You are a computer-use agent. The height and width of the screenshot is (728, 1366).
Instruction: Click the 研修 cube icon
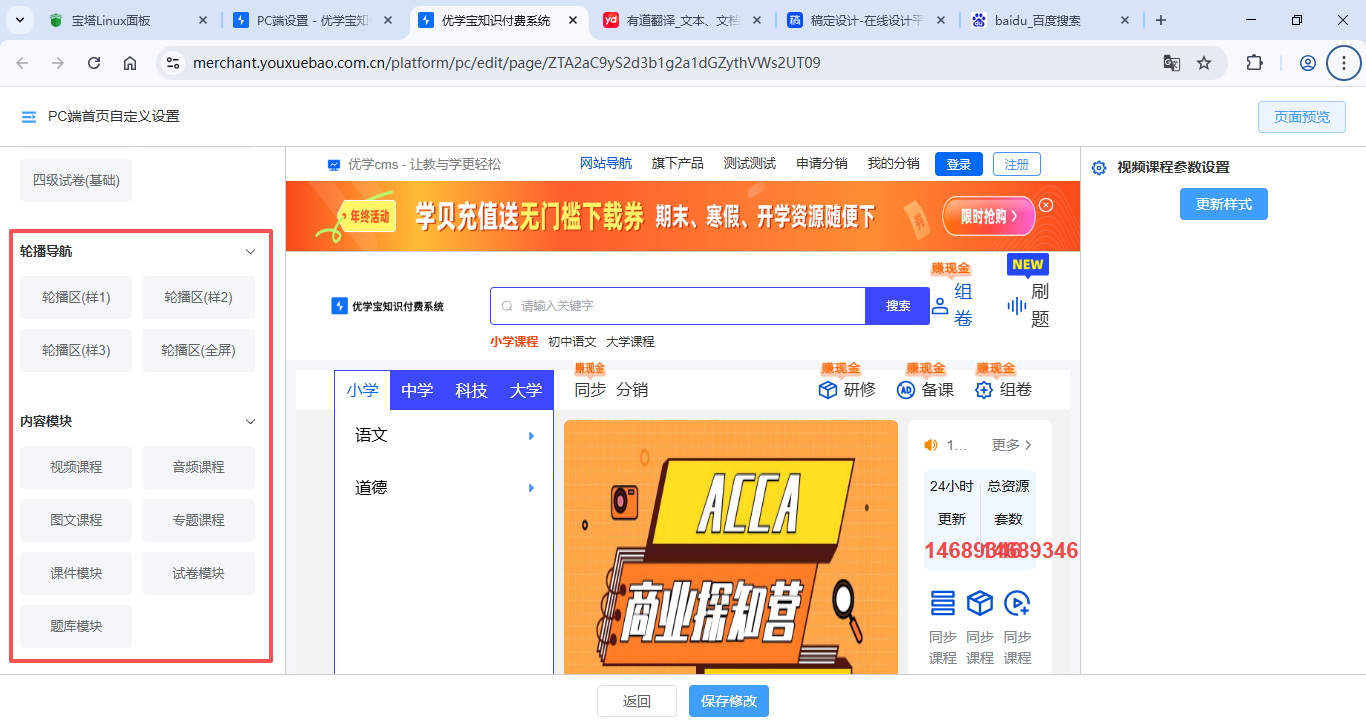pos(827,390)
